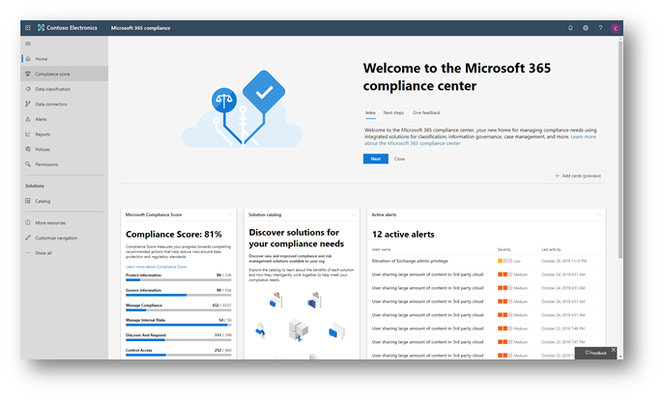The height and width of the screenshot is (400, 664).
Task: Click the welcome cloud illustration
Action: pyautogui.click(x=243, y=109)
